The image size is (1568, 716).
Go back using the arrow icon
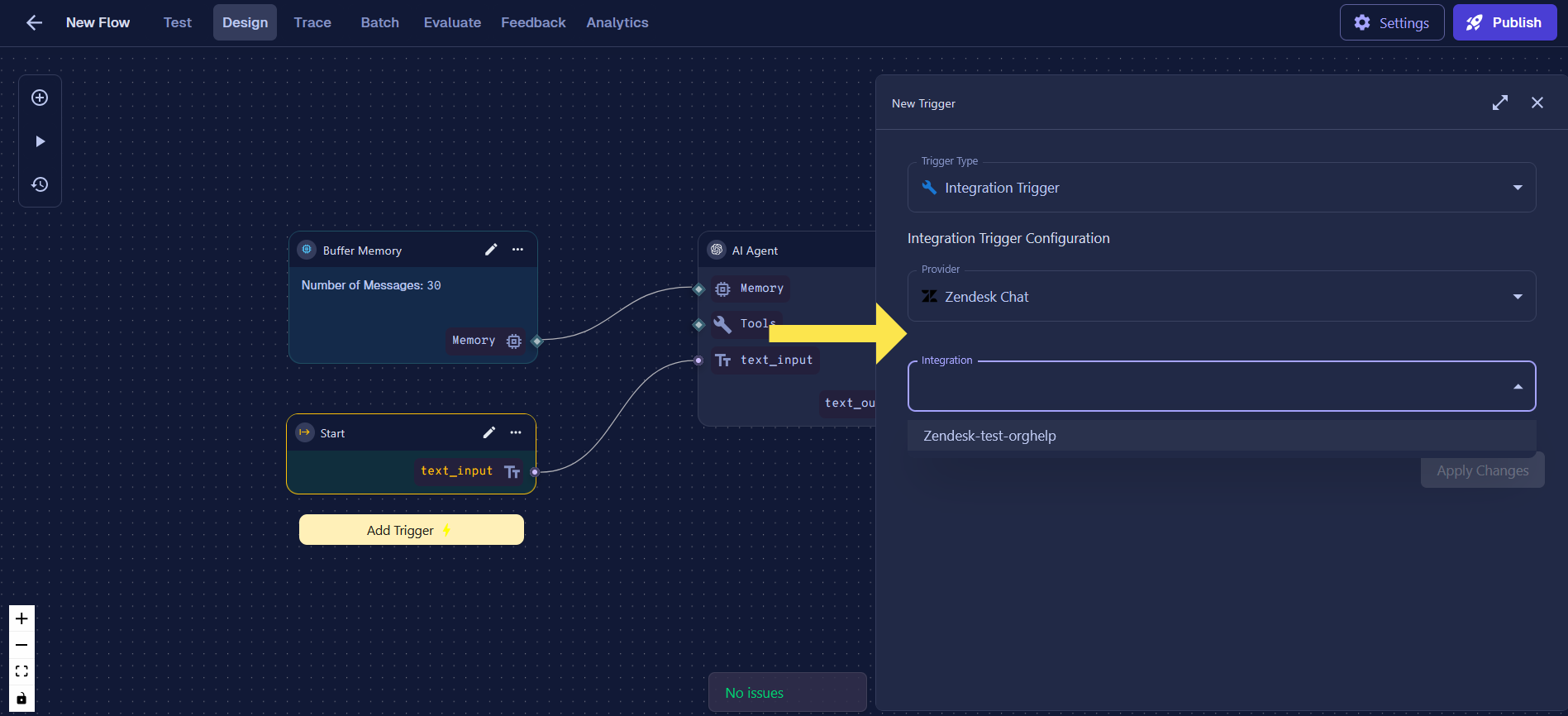(34, 22)
